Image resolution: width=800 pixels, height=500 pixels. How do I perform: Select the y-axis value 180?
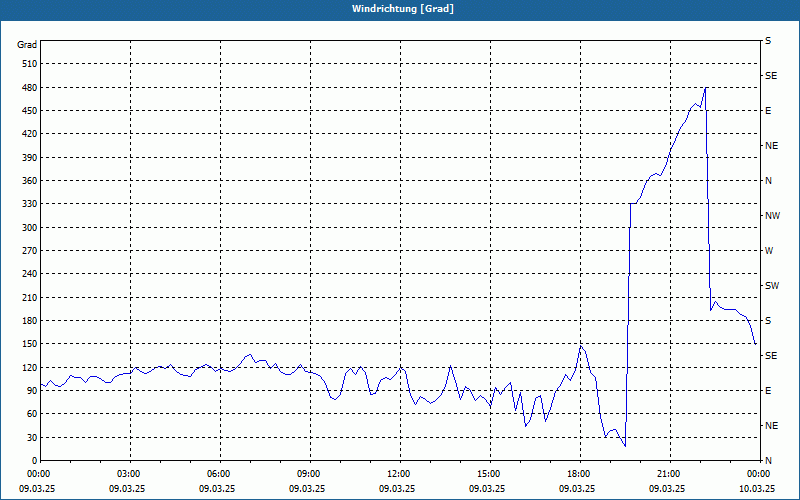30,321
